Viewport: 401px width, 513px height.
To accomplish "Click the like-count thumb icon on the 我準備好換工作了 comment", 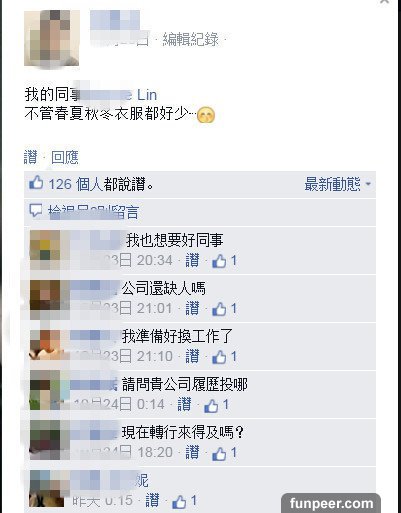I will point(219,357).
